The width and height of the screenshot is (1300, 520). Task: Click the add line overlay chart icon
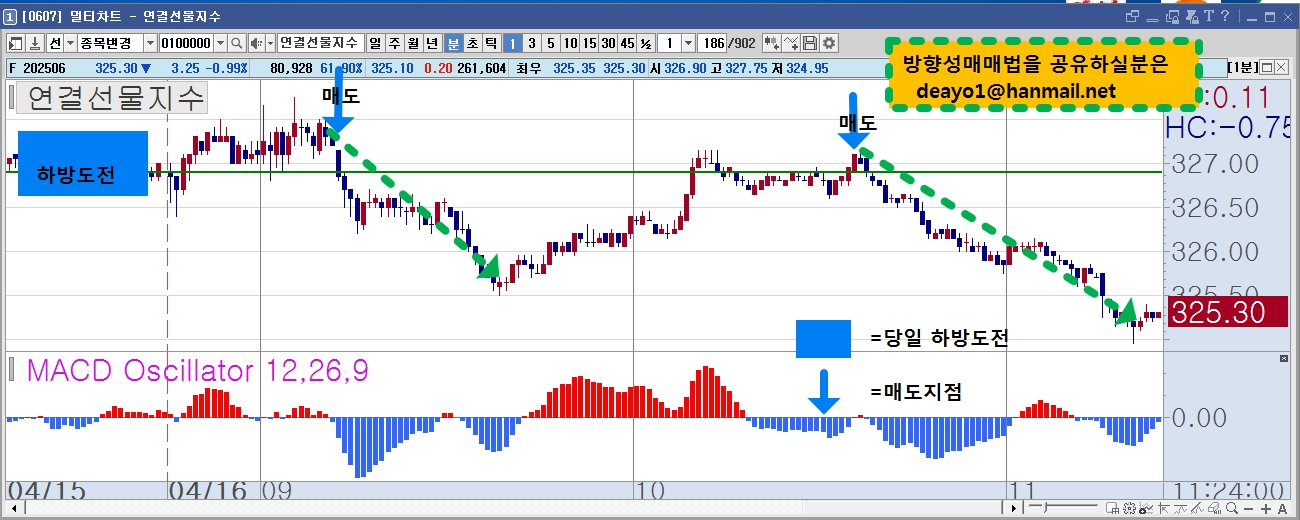click(x=791, y=43)
